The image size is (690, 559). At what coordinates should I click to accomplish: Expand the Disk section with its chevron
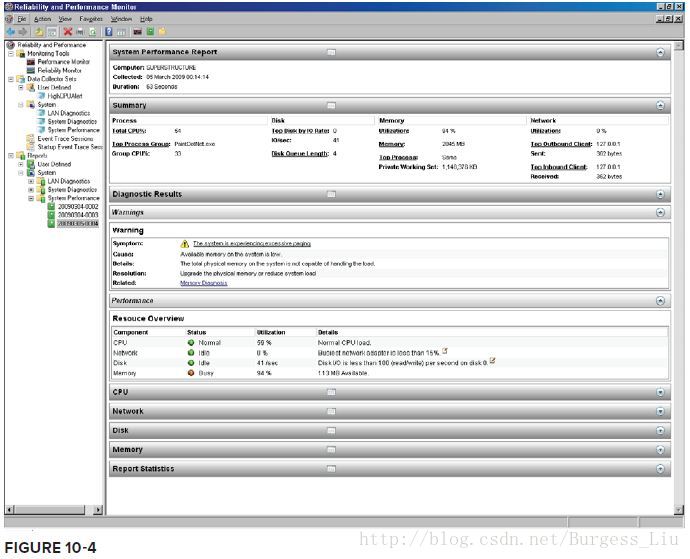pyautogui.click(x=660, y=430)
